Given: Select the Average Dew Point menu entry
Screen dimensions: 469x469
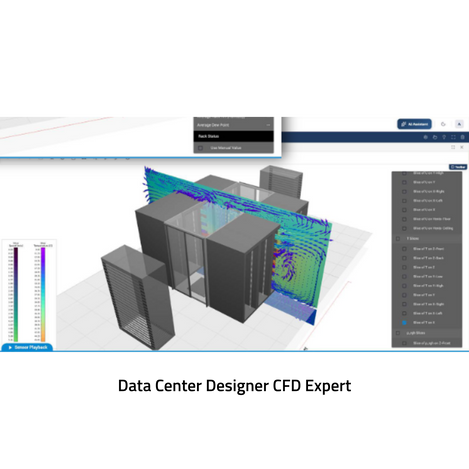Looking at the screenshot, I should tap(234, 125).
